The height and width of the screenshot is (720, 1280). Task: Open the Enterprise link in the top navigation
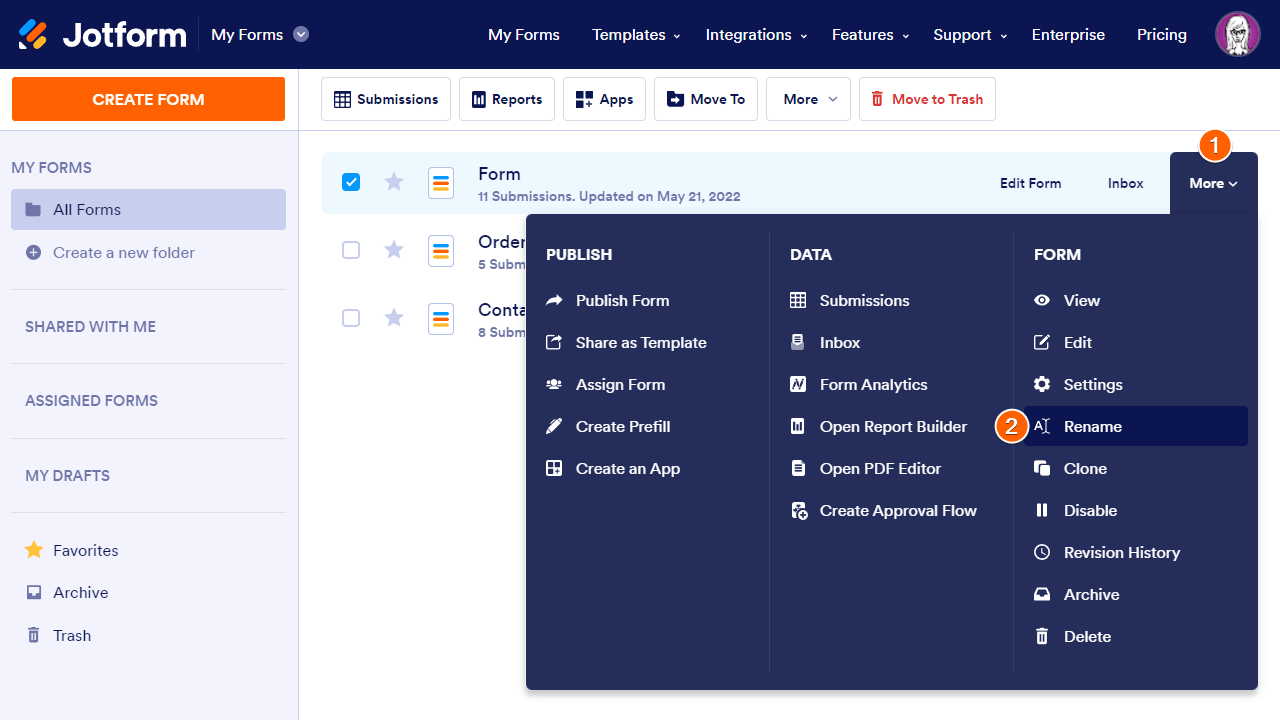(x=1068, y=35)
